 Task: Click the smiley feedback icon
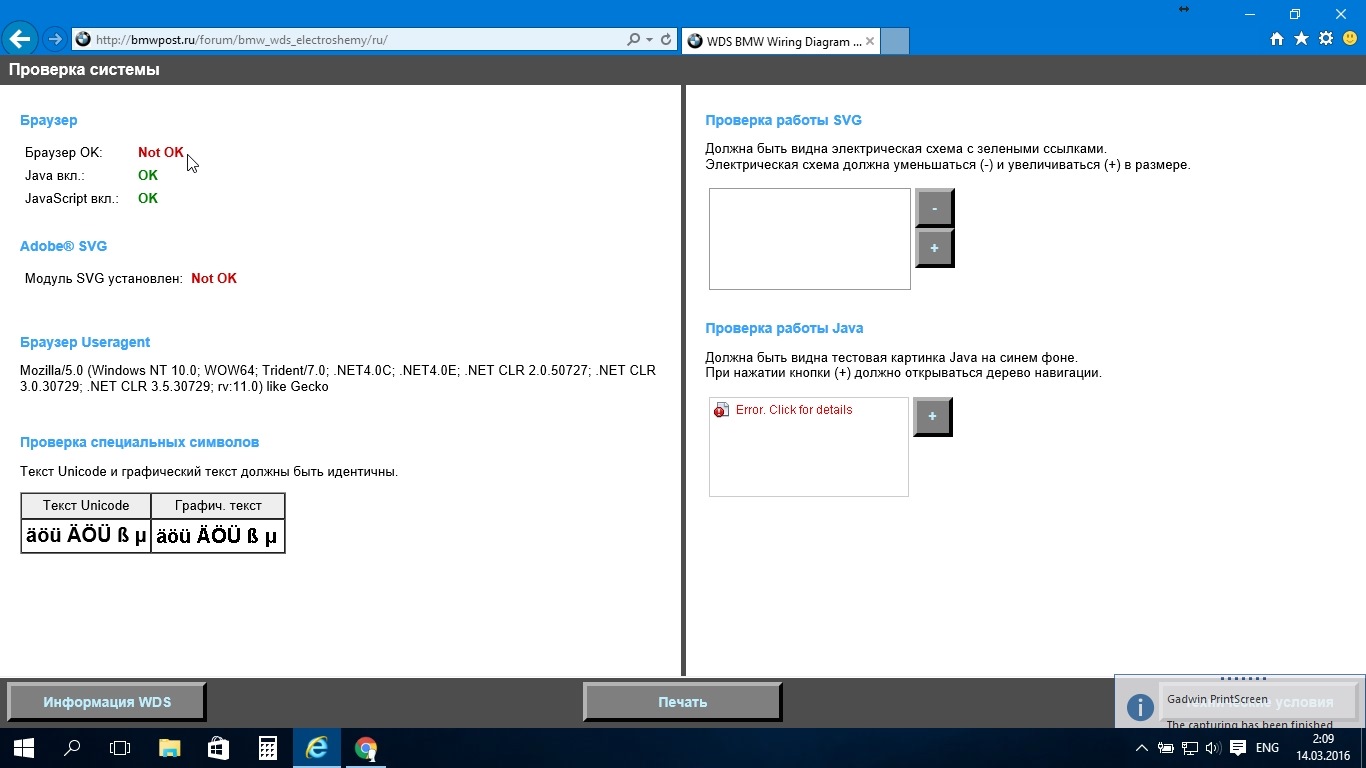[1350, 39]
